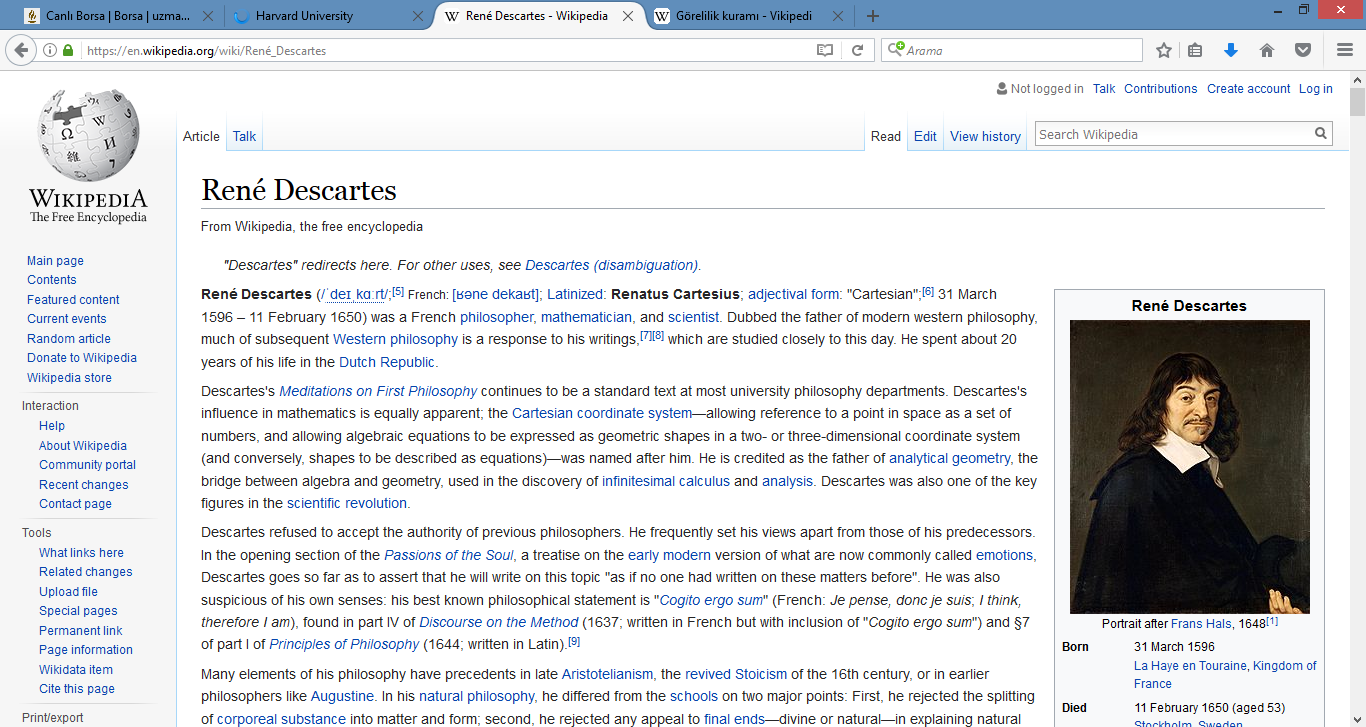Click the Frans Hals link under portrait
The image size is (1366, 727).
[x=1201, y=623]
